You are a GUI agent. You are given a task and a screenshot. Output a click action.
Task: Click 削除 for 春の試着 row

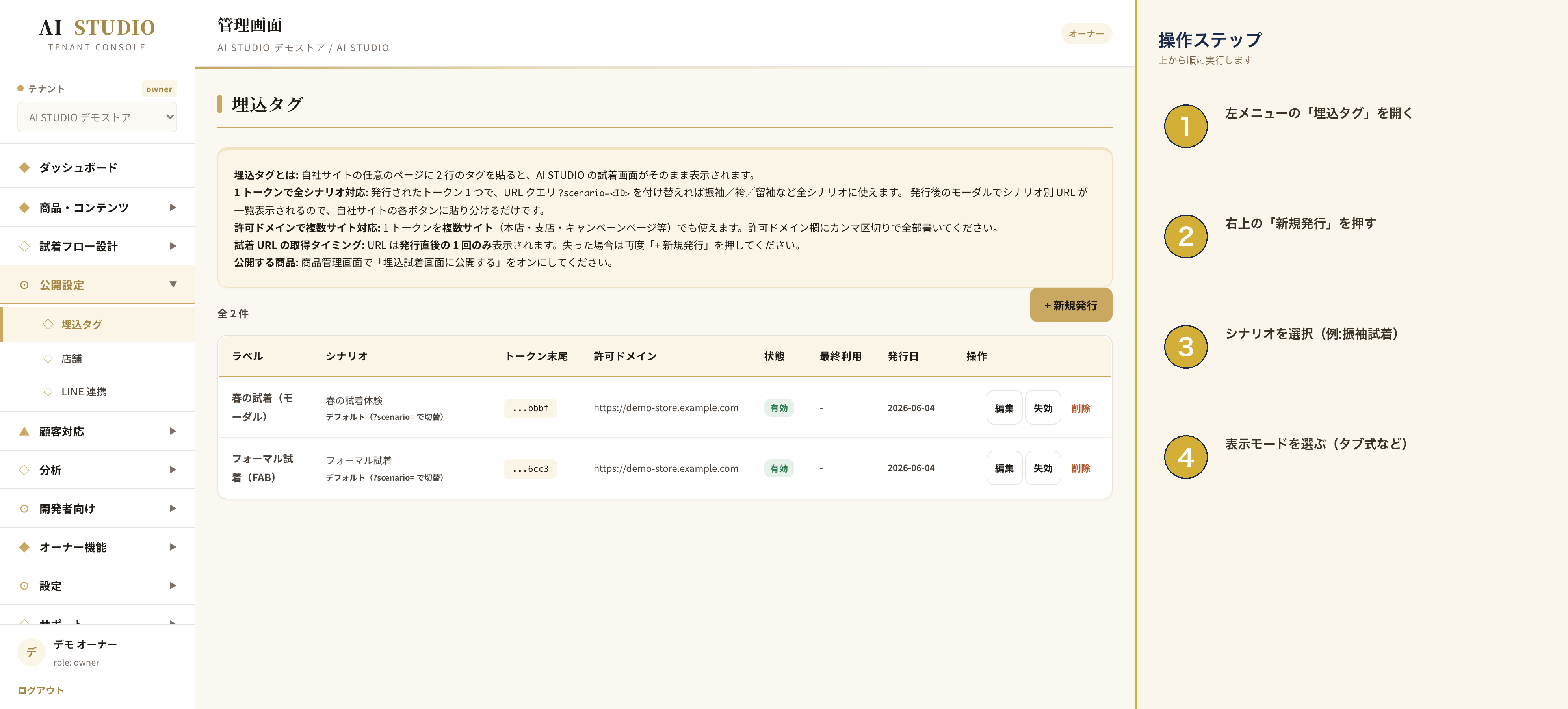1080,408
